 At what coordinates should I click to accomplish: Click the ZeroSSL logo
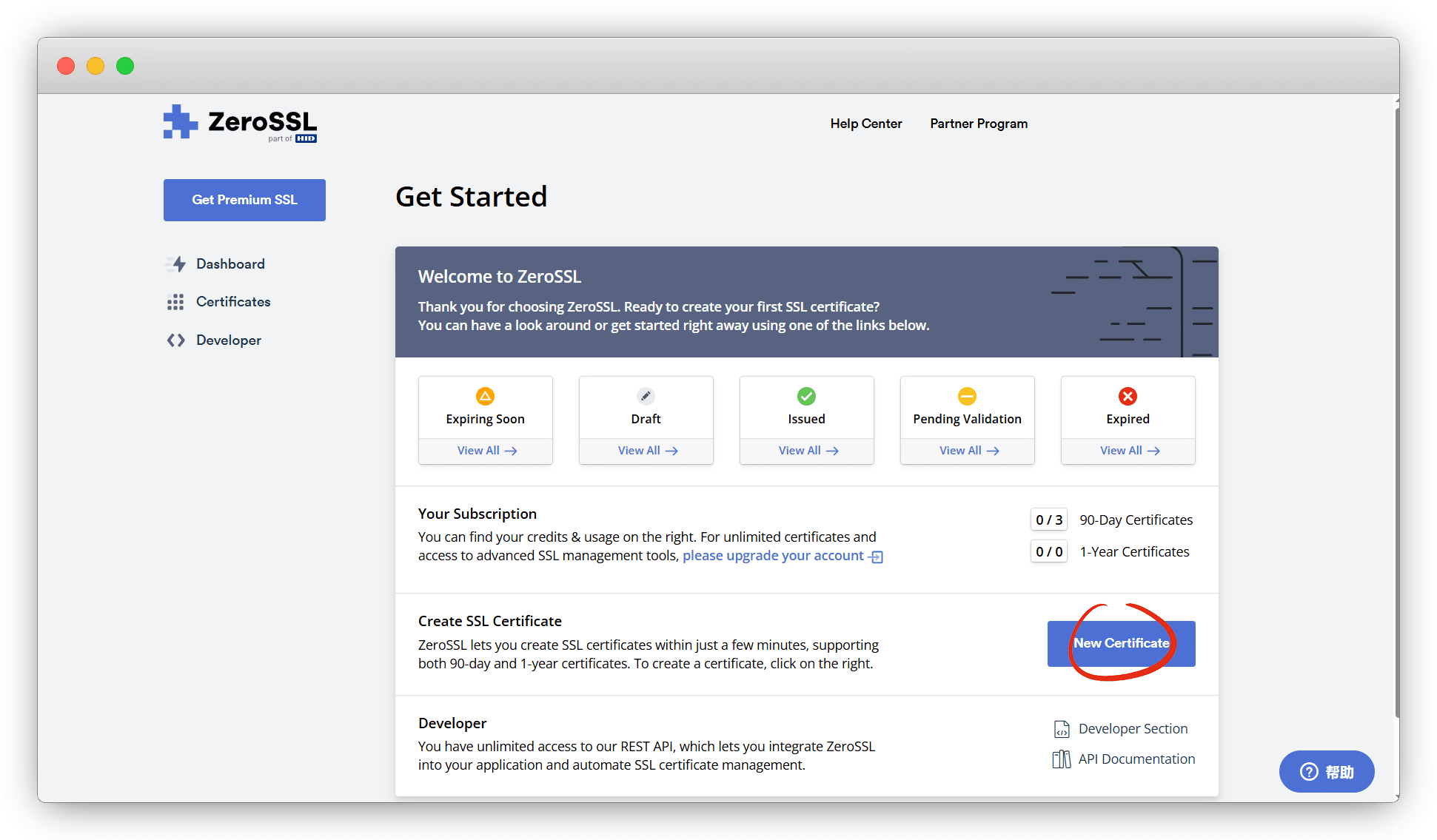[240, 123]
